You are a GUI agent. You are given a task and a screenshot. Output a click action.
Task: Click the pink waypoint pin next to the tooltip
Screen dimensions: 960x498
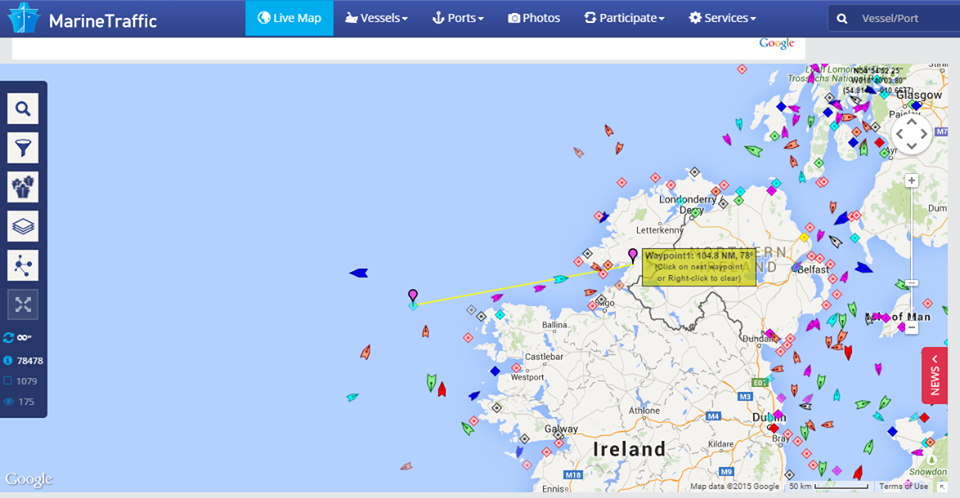click(x=633, y=255)
